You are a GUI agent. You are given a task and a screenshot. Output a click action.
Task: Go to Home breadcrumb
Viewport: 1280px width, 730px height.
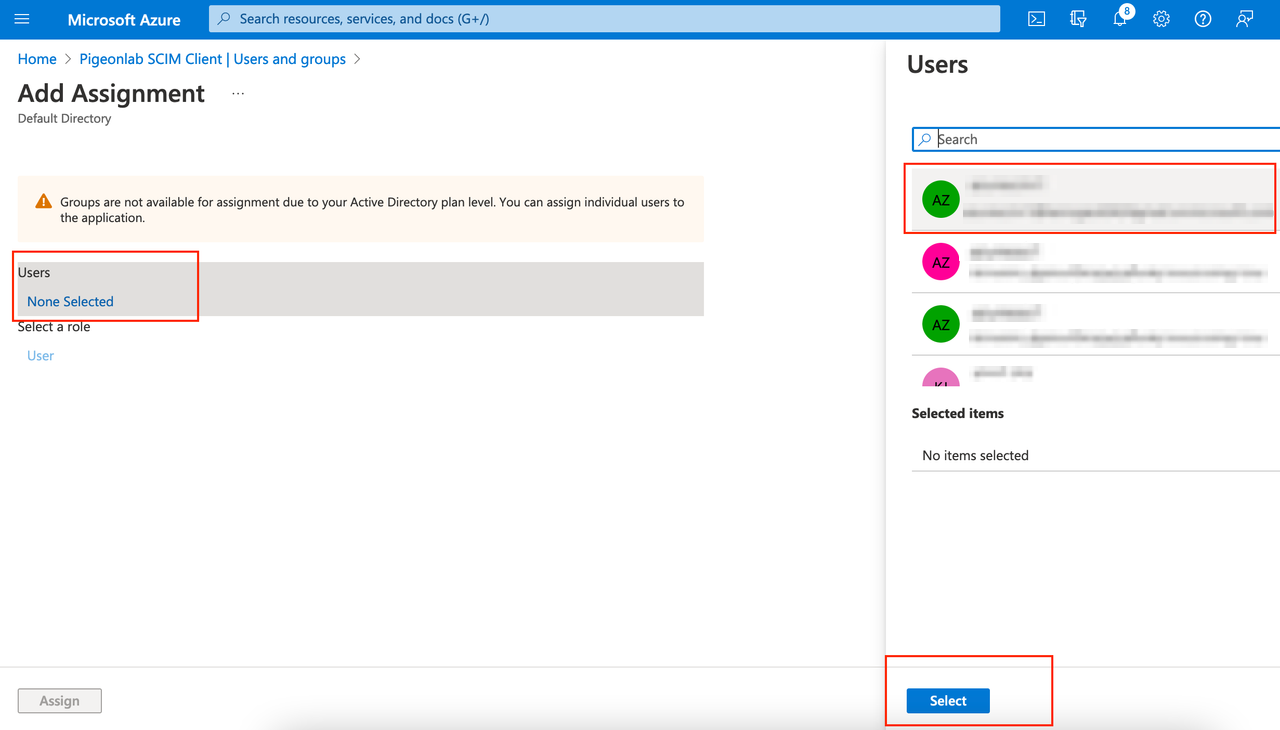point(37,59)
